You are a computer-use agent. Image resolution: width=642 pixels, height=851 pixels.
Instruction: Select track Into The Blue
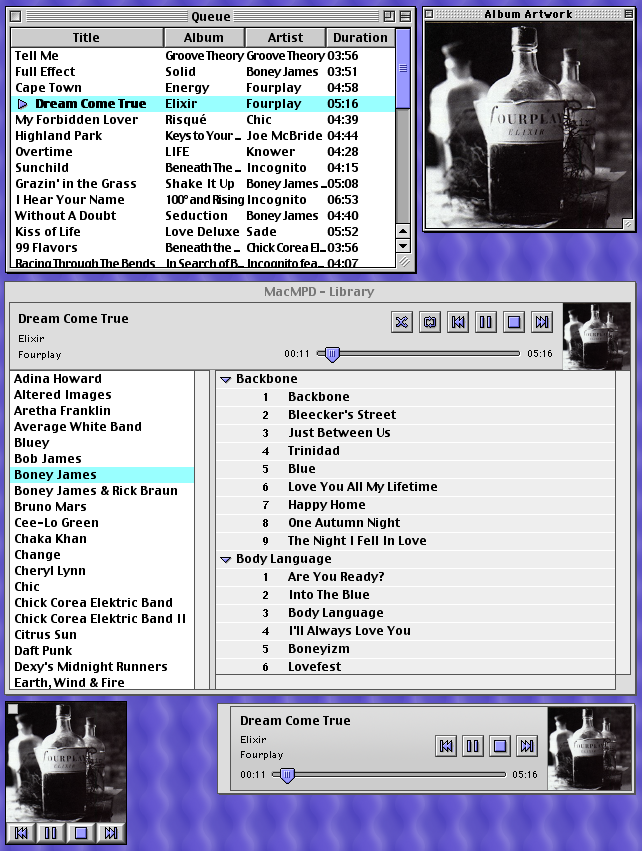415,595
